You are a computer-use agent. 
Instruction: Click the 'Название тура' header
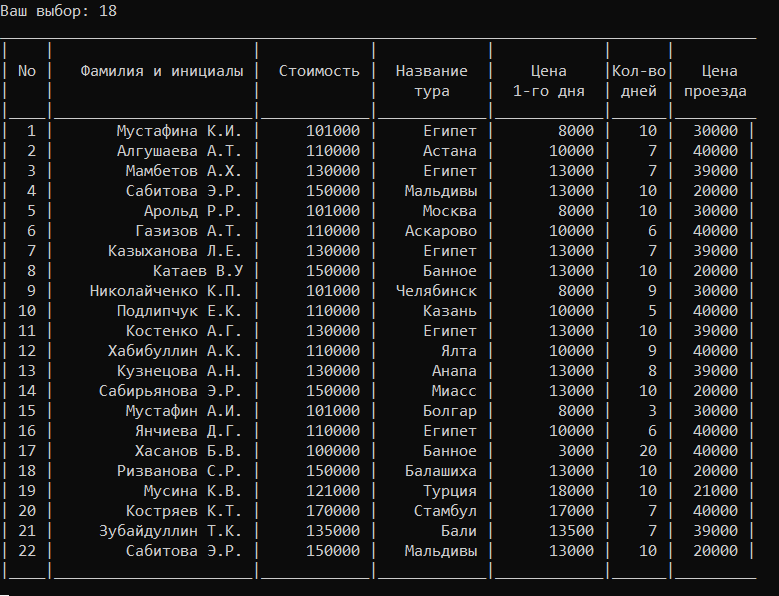click(x=431, y=81)
